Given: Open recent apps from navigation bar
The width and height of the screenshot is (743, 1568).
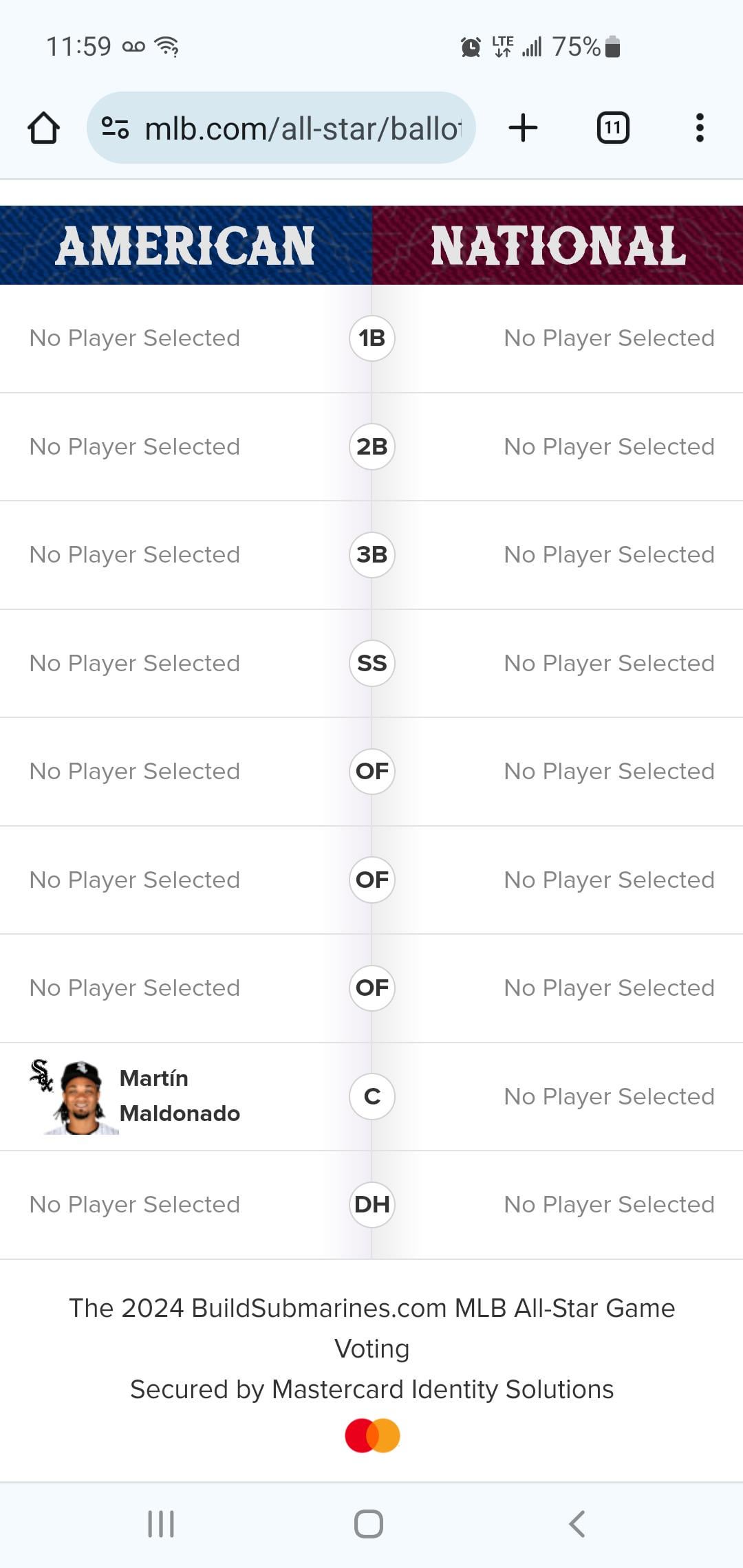Looking at the screenshot, I should [x=161, y=1524].
